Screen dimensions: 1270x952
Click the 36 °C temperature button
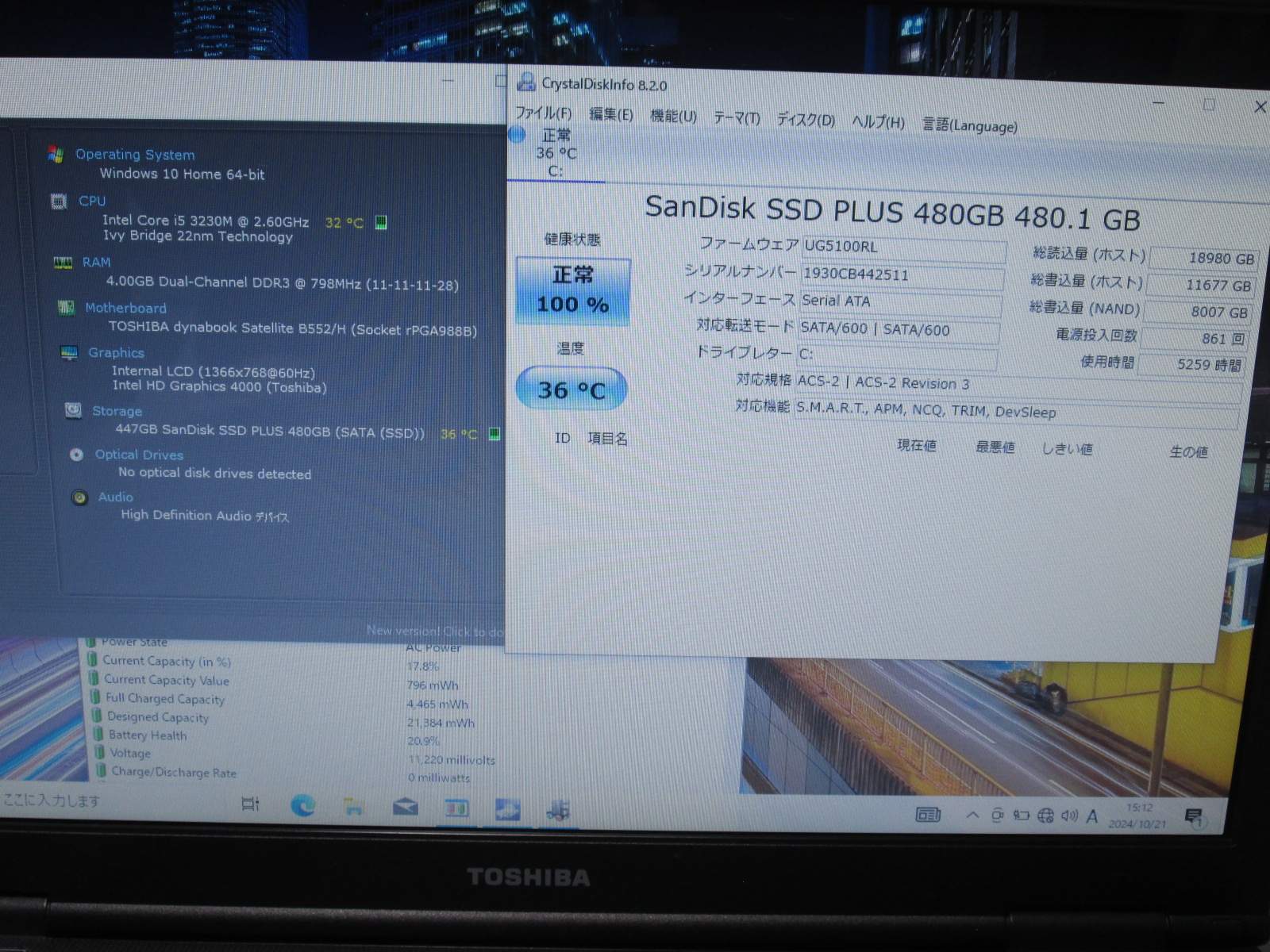pos(571,390)
